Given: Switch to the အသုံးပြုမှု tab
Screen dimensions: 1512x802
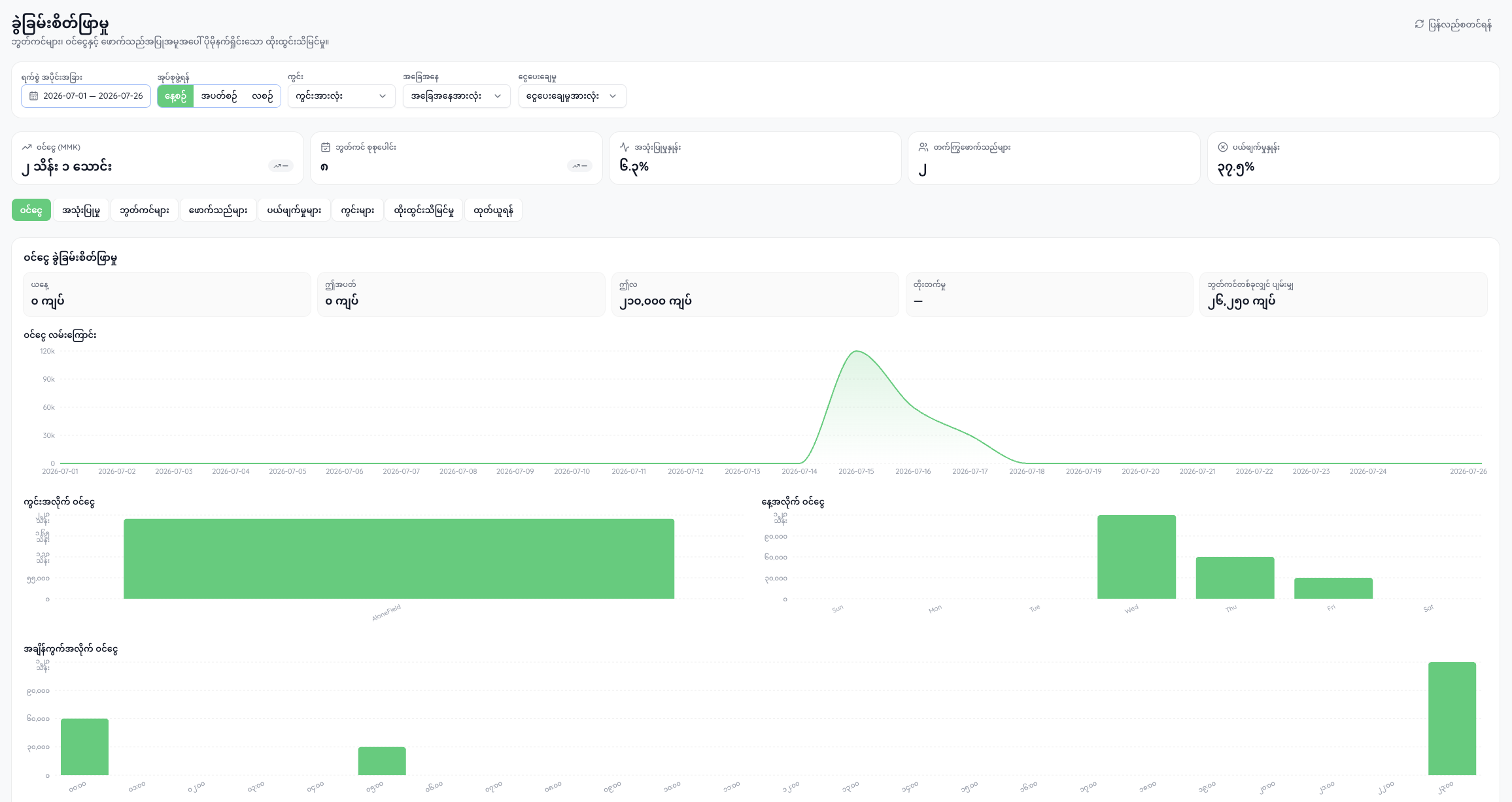Looking at the screenshot, I should [81, 210].
